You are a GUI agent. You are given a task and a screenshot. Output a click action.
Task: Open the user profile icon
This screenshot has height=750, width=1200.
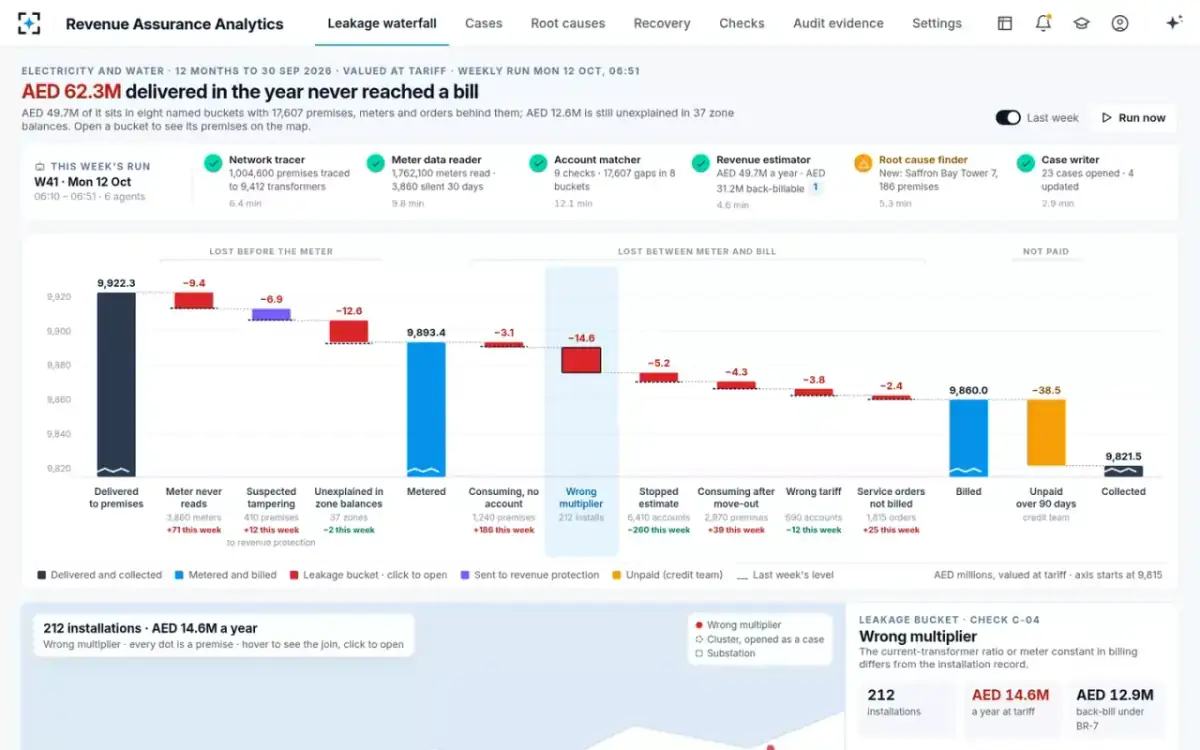(1120, 23)
